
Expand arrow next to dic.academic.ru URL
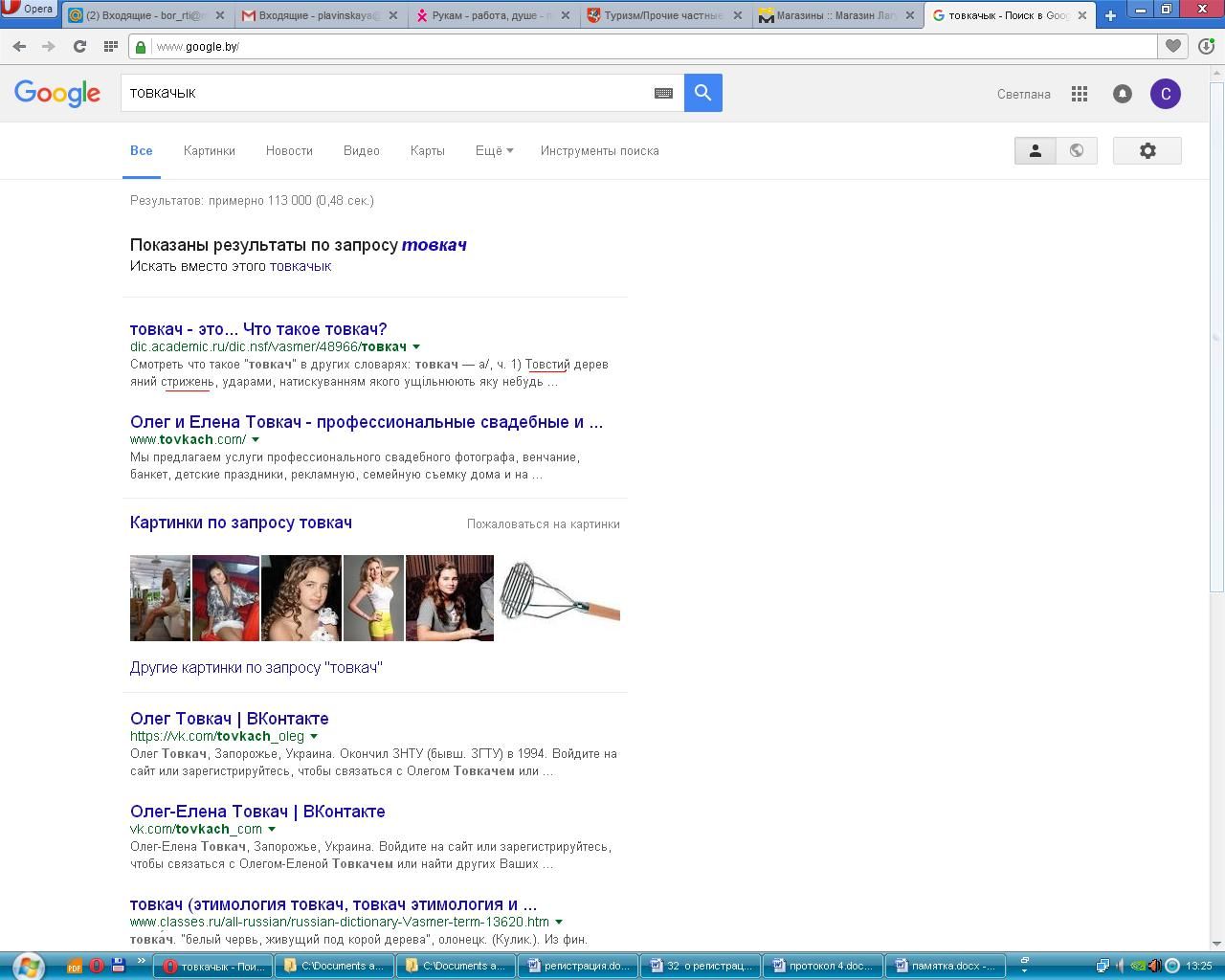[x=416, y=346]
